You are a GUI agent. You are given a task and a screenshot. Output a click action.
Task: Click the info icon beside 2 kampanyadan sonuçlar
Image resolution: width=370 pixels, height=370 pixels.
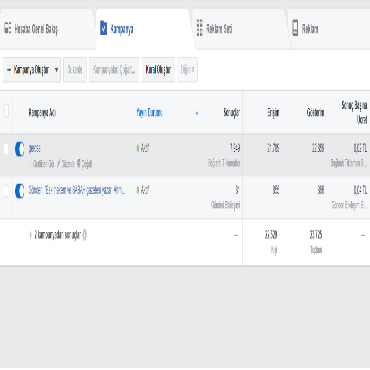click(85, 235)
